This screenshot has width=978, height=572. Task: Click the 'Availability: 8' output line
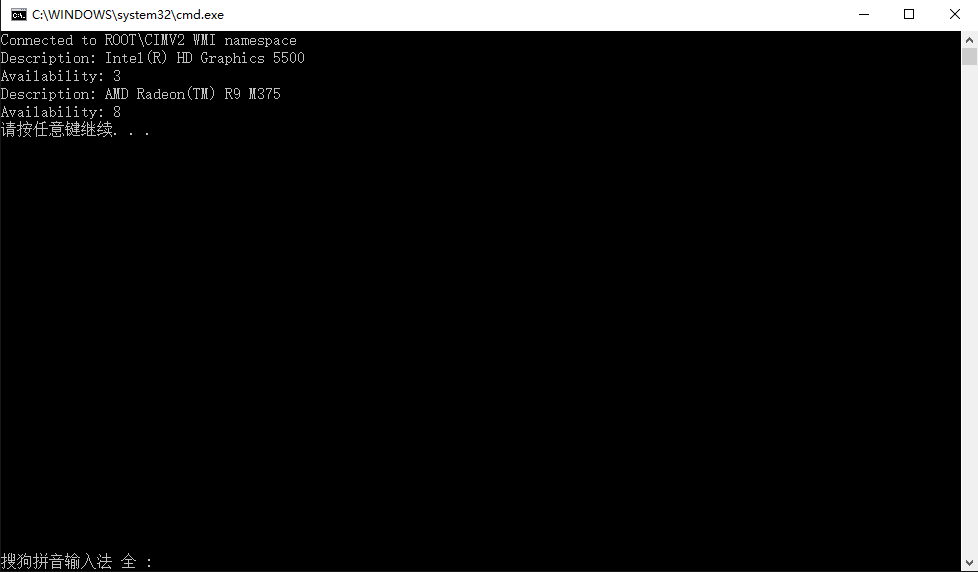pyautogui.click(x=61, y=112)
